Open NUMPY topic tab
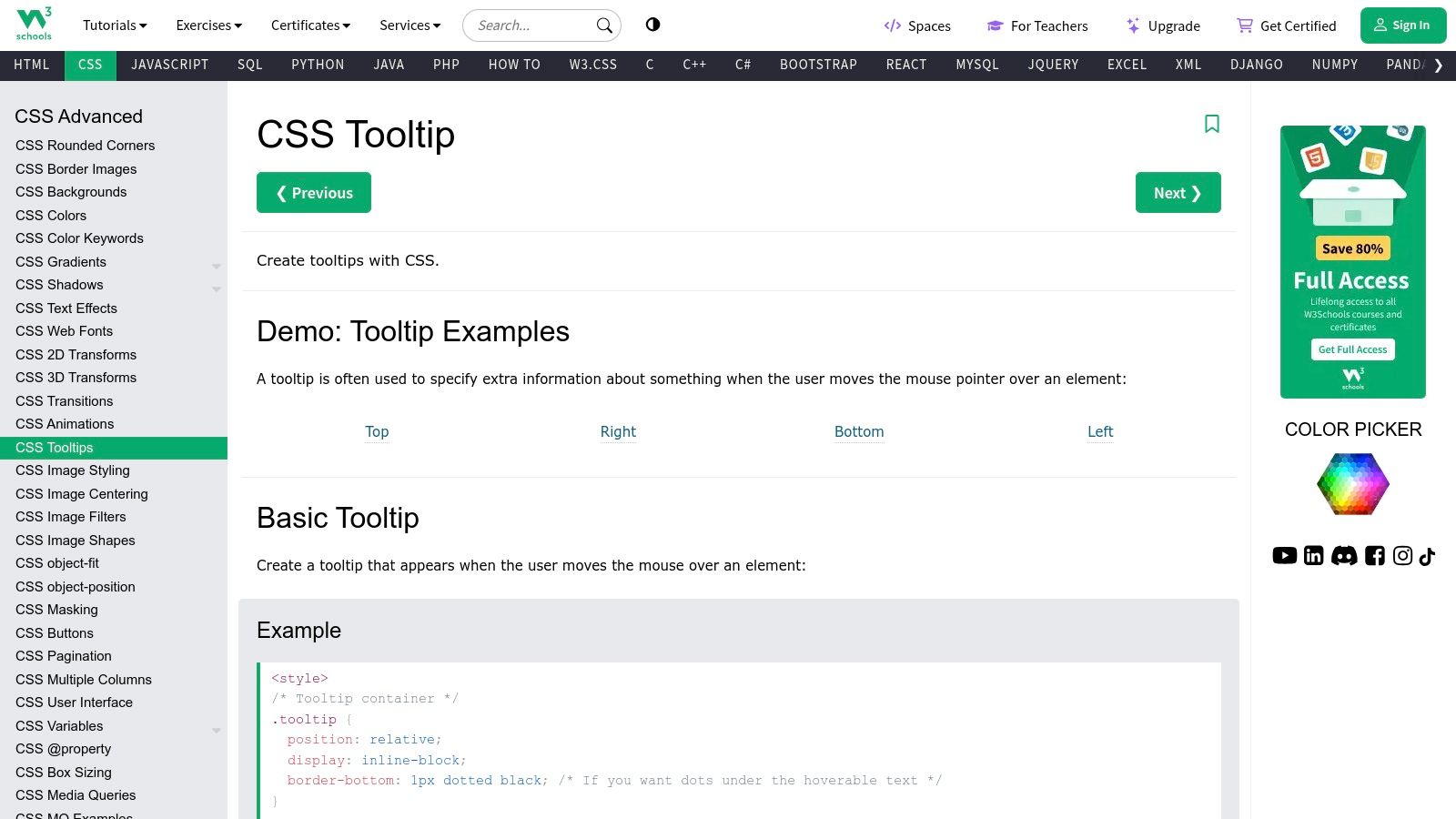Image resolution: width=1456 pixels, height=819 pixels. tap(1335, 65)
